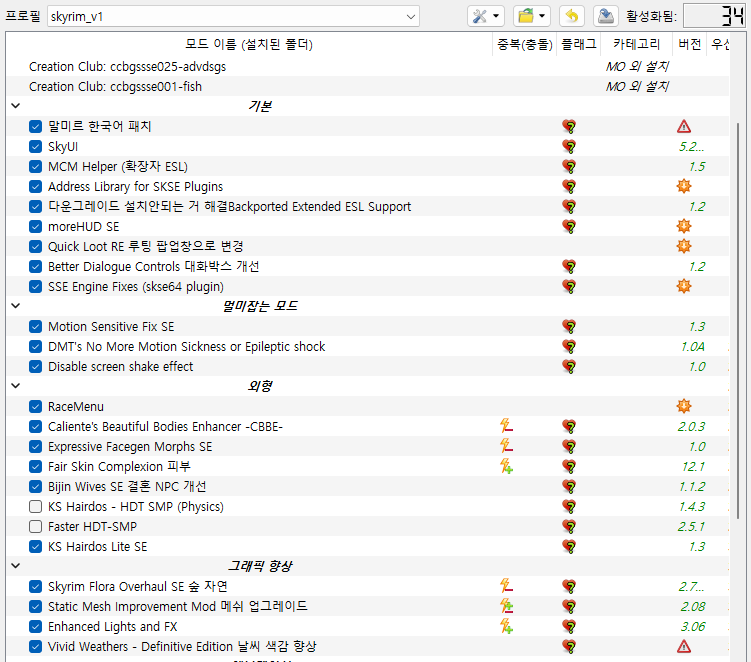Select the Creation Club: ccbgssse001-fish row
Image resolution: width=751 pixels, height=662 pixels.
click(x=368, y=87)
